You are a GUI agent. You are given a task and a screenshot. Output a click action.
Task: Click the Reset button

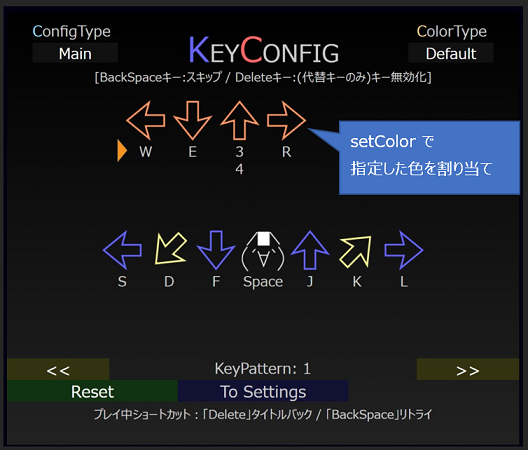tap(93, 391)
